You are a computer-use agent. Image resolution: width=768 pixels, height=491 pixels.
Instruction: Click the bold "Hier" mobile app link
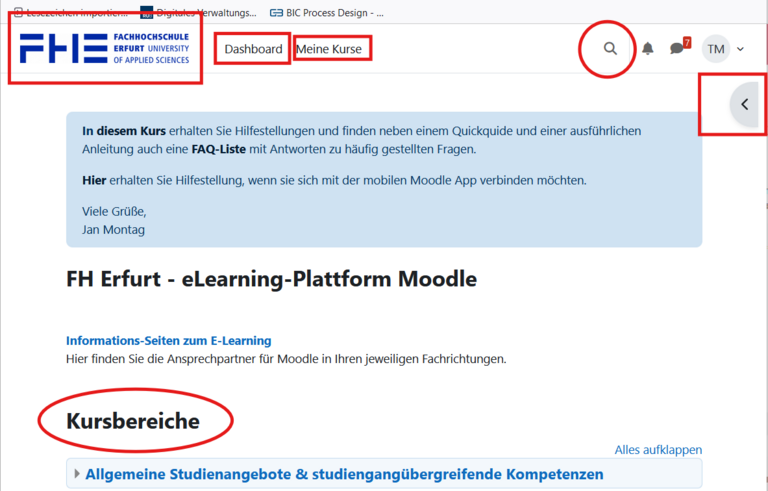tap(95, 180)
